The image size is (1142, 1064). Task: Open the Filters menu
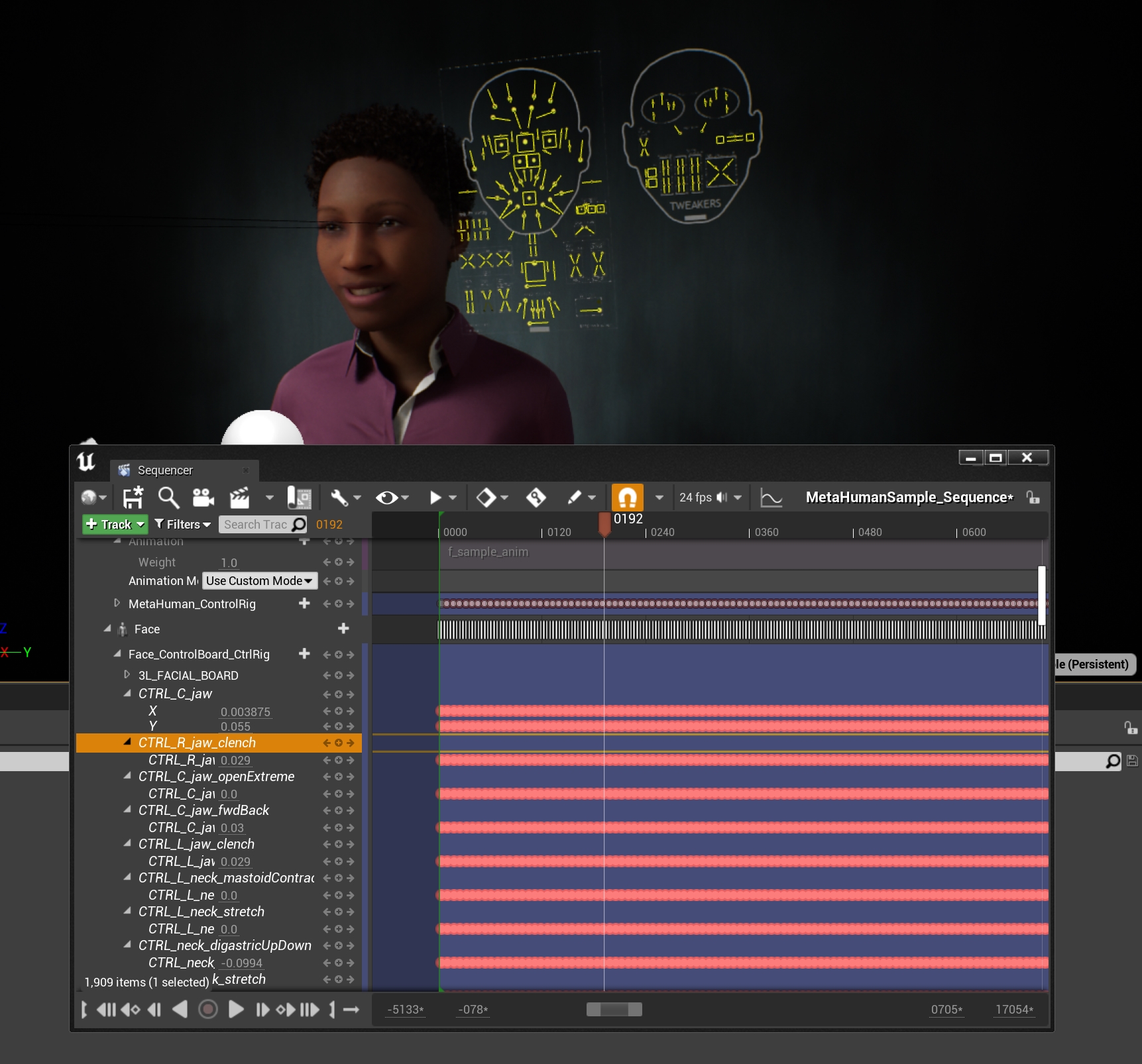[x=182, y=524]
